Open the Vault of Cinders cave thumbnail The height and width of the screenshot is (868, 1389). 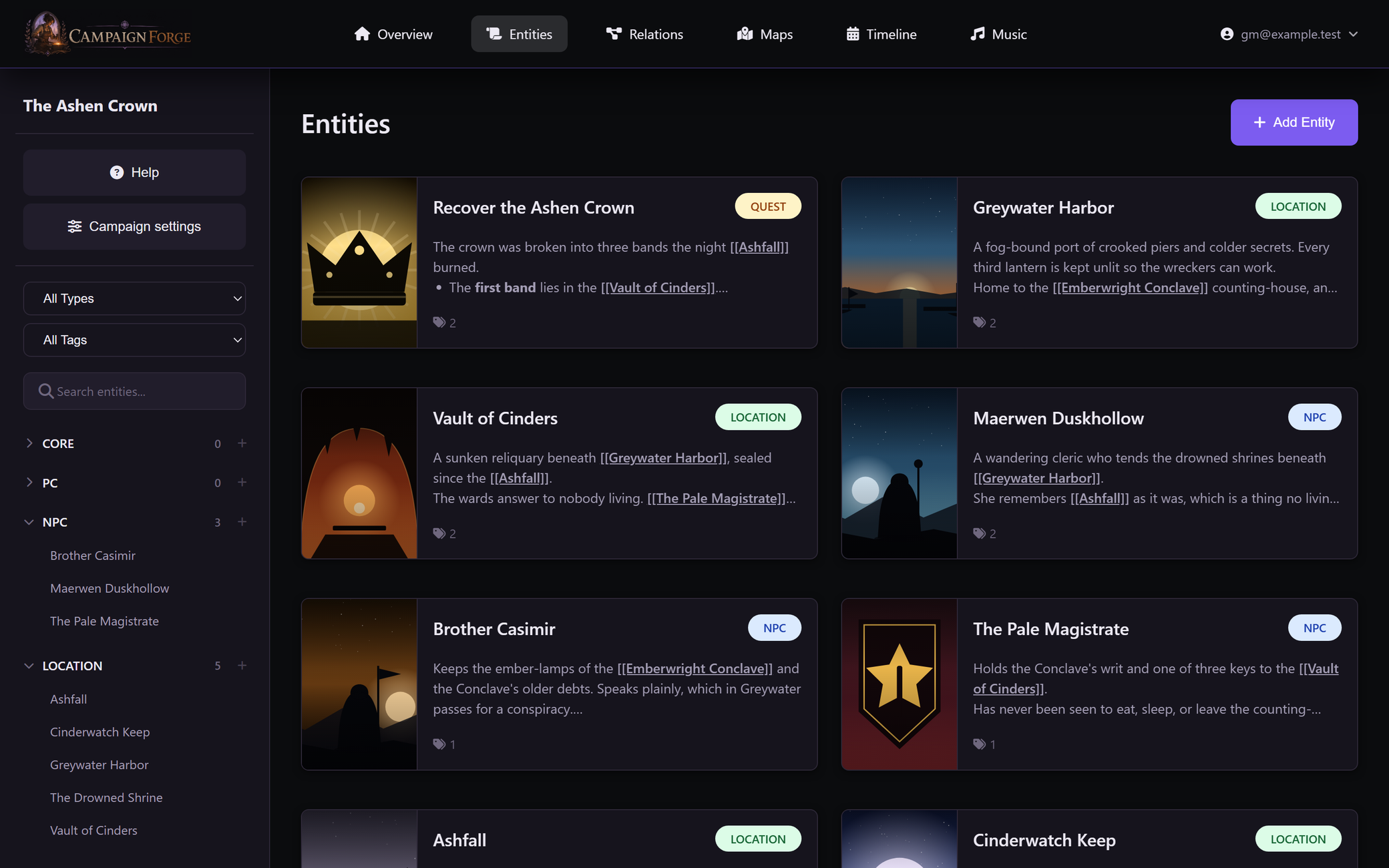click(x=359, y=473)
